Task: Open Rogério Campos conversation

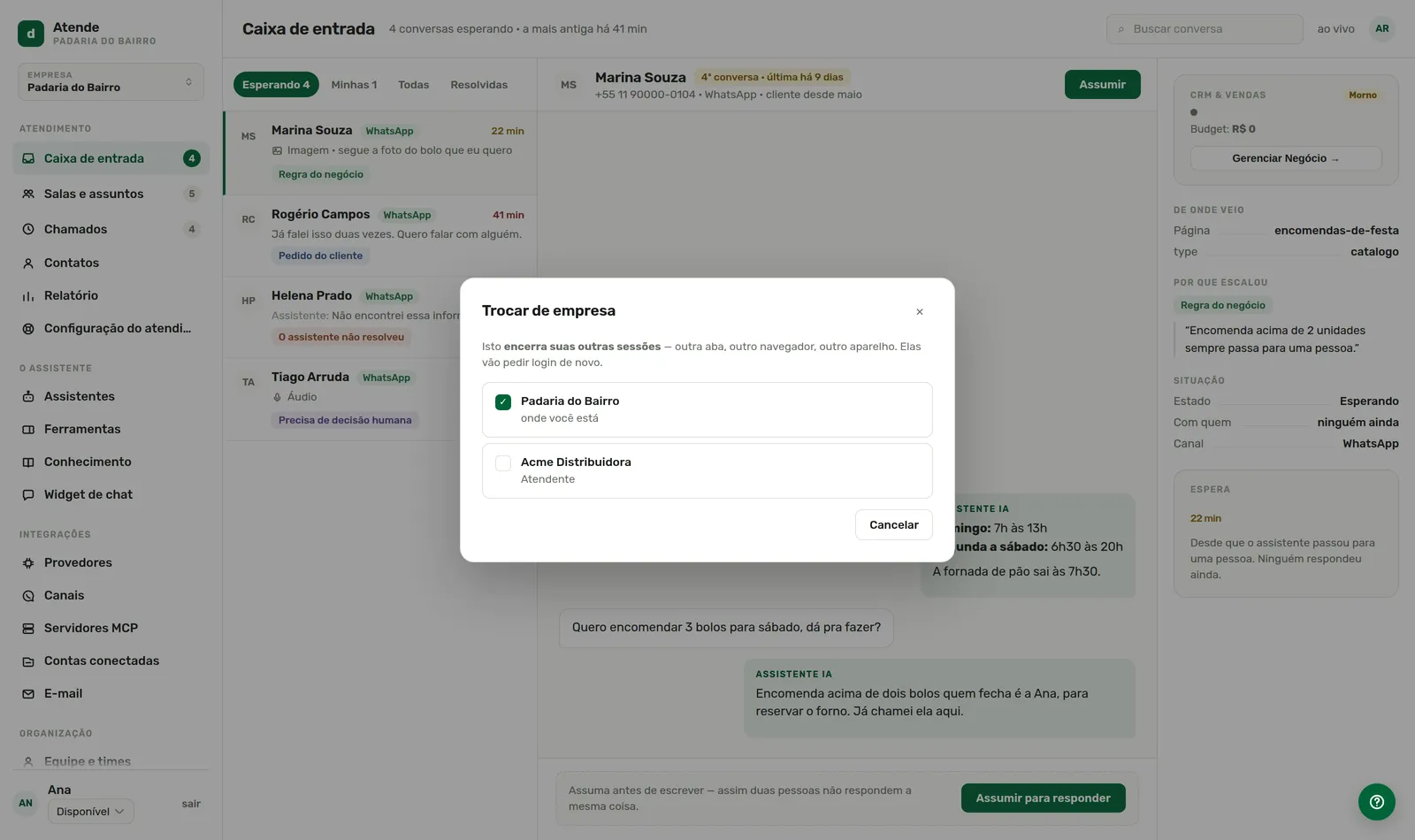Action: coord(380,236)
